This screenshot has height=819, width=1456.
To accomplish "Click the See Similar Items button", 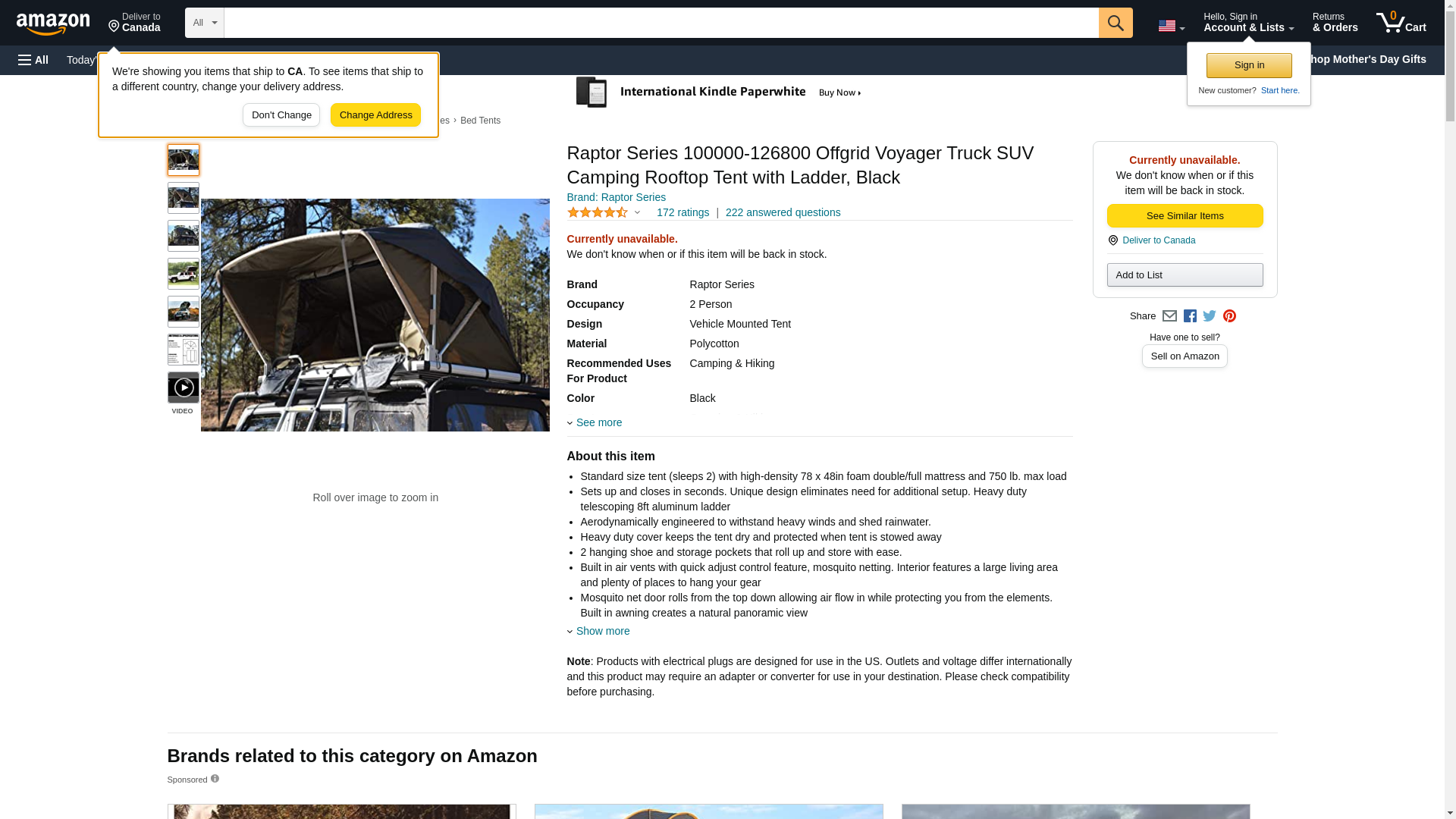I will pos(1185,216).
